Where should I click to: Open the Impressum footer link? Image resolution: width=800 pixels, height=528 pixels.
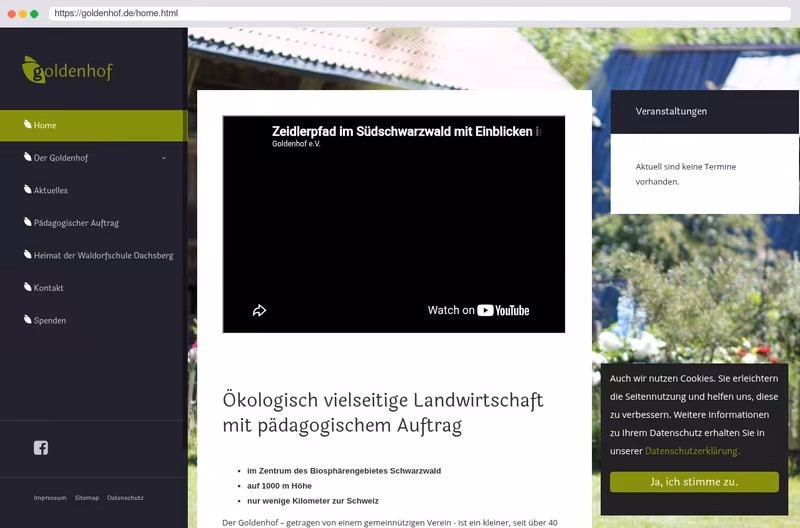[50, 497]
